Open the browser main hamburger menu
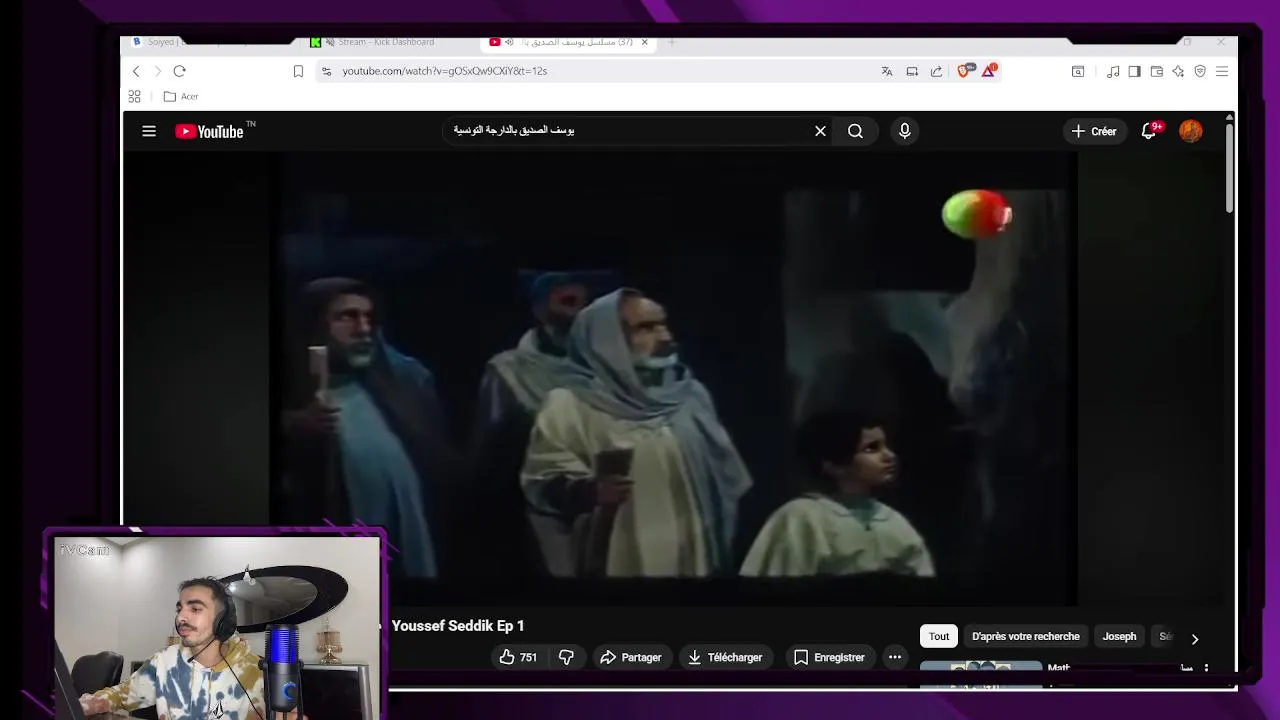This screenshot has width=1280, height=720. coord(1222,71)
